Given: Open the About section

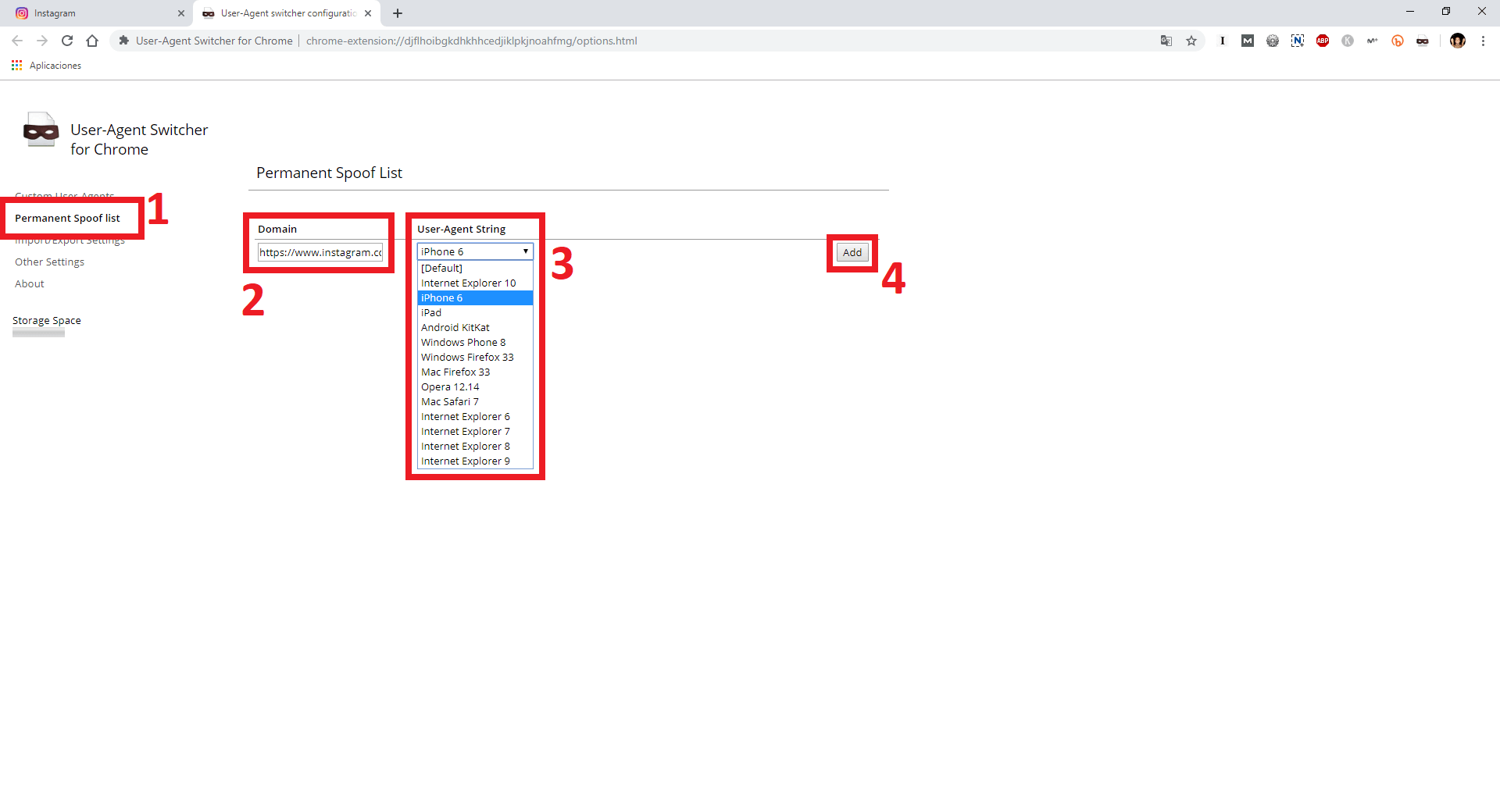Looking at the screenshot, I should [30, 283].
